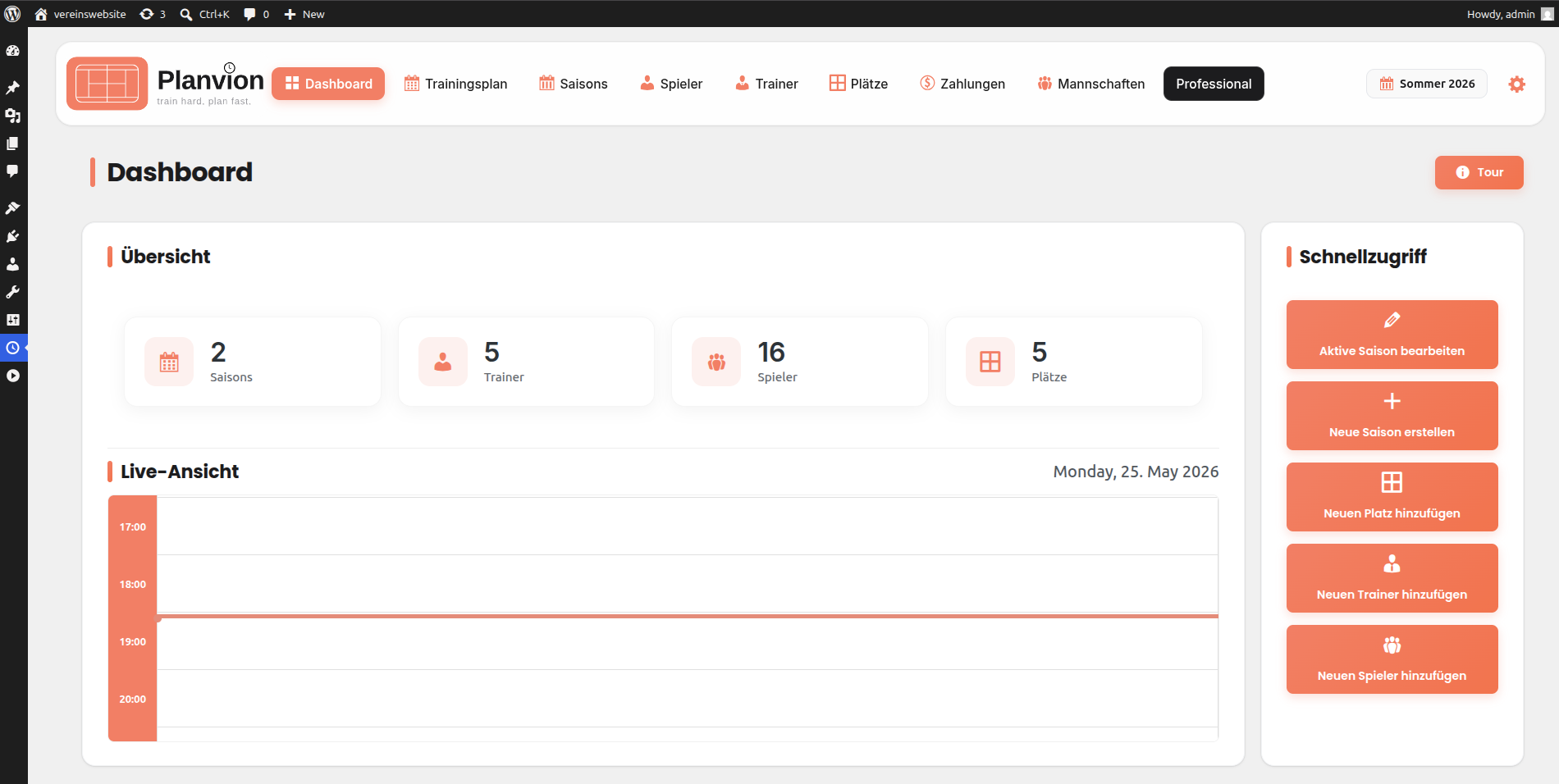Open the 2 Saisons overview card
Viewport: 1559px width, 784px height.
click(253, 362)
